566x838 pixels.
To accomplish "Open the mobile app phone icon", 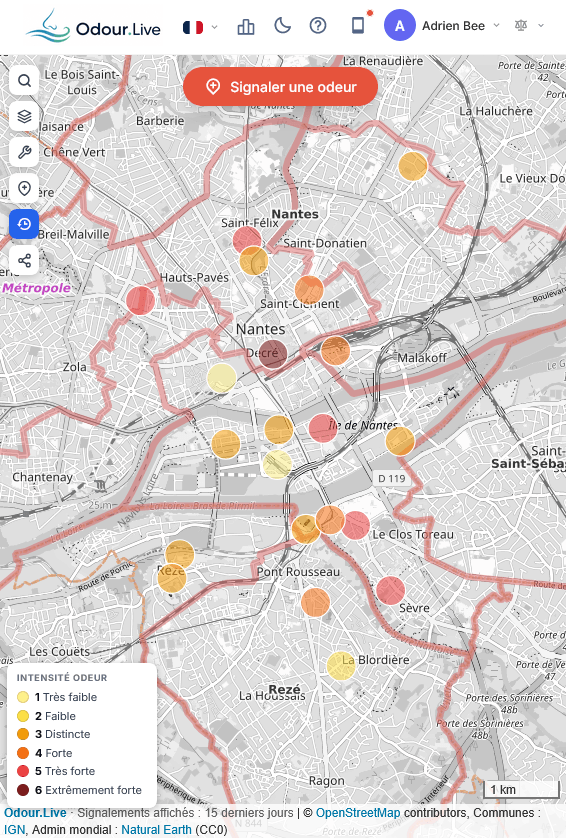I will click(x=358, y=25).
